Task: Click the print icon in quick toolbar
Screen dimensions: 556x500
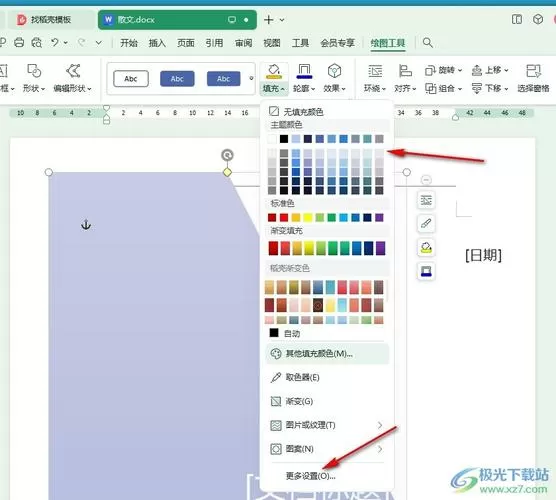Action: 19,43
